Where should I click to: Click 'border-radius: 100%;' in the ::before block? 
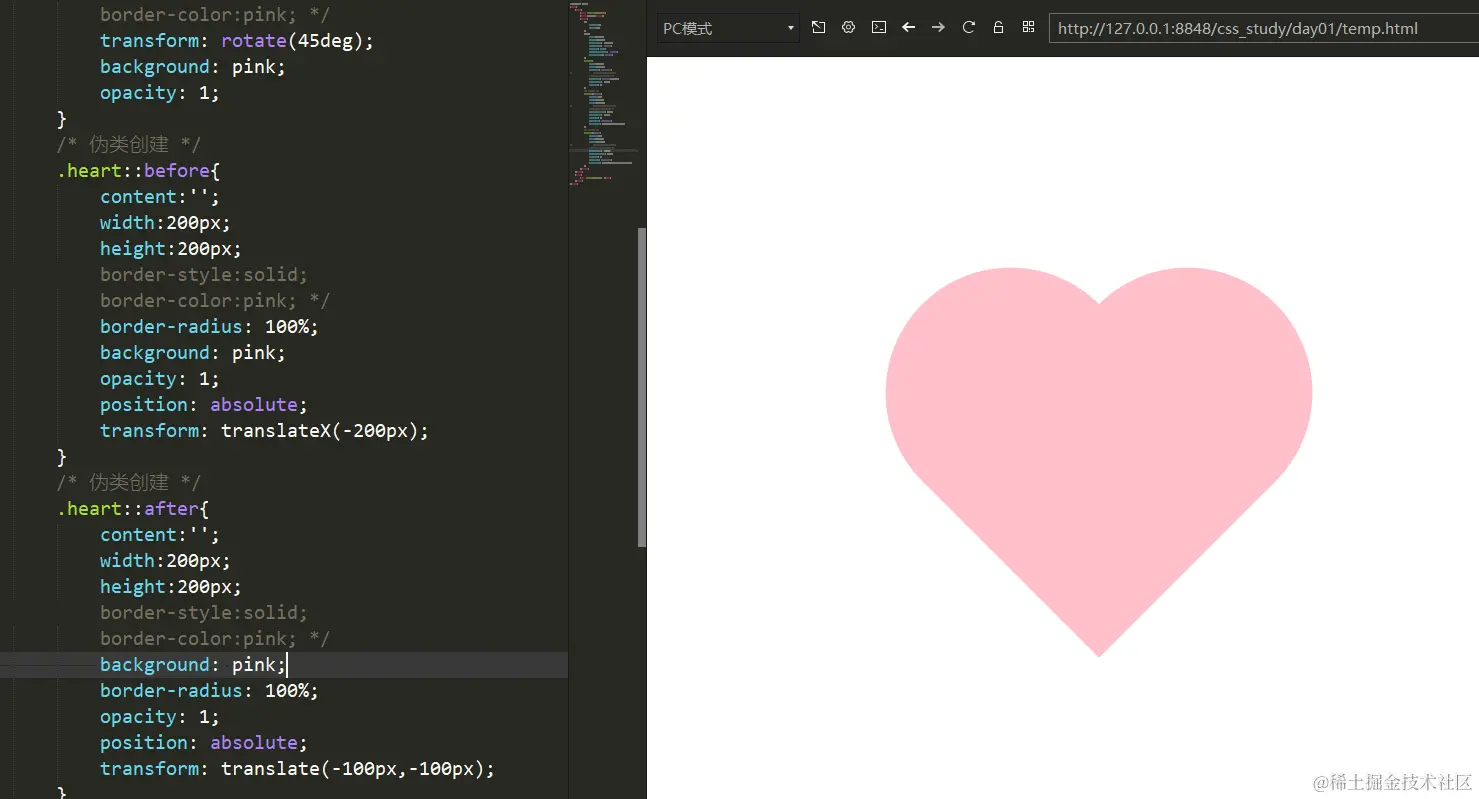click(209, 327)
